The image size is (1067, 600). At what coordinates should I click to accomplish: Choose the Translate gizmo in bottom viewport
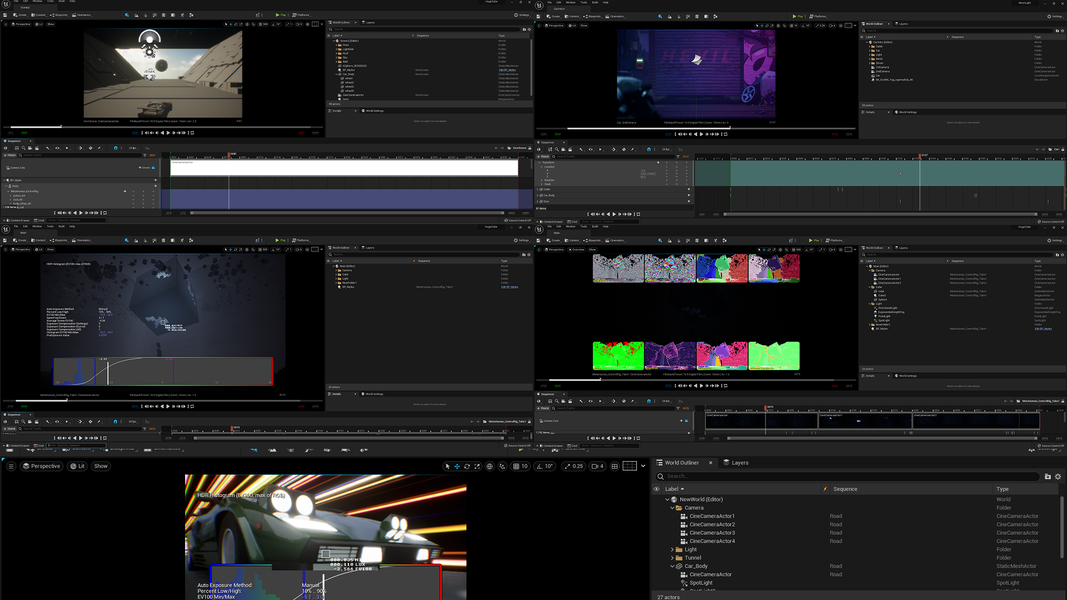point(457,466)
